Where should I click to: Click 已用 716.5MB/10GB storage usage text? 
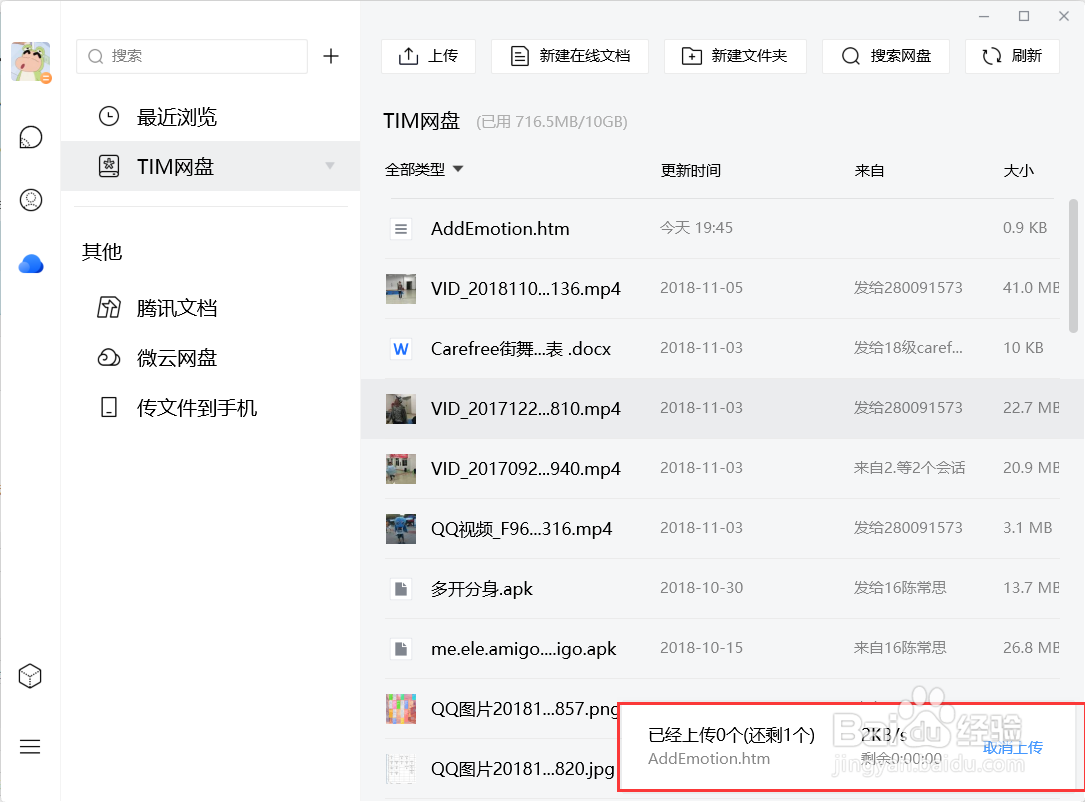click(551, 122)
